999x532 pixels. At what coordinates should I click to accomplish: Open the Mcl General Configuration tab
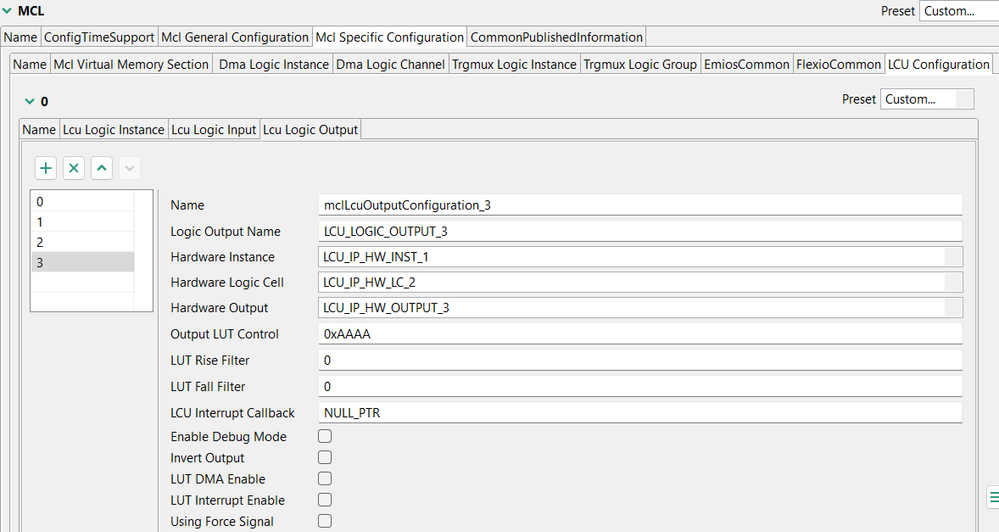pos(236,37)
